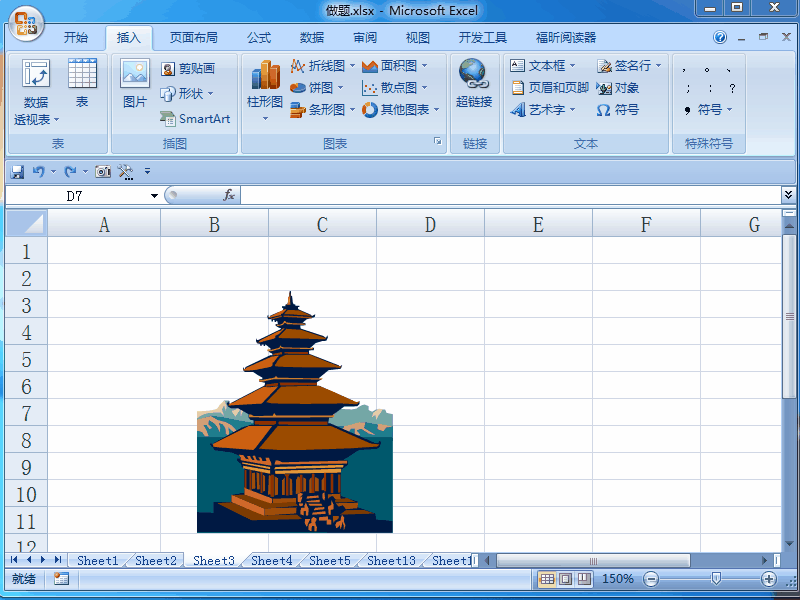This screenshot has width=800, height=600.
Task: Zoom in with the plus button
Action: pyautogui.click(x=768, y=579)
